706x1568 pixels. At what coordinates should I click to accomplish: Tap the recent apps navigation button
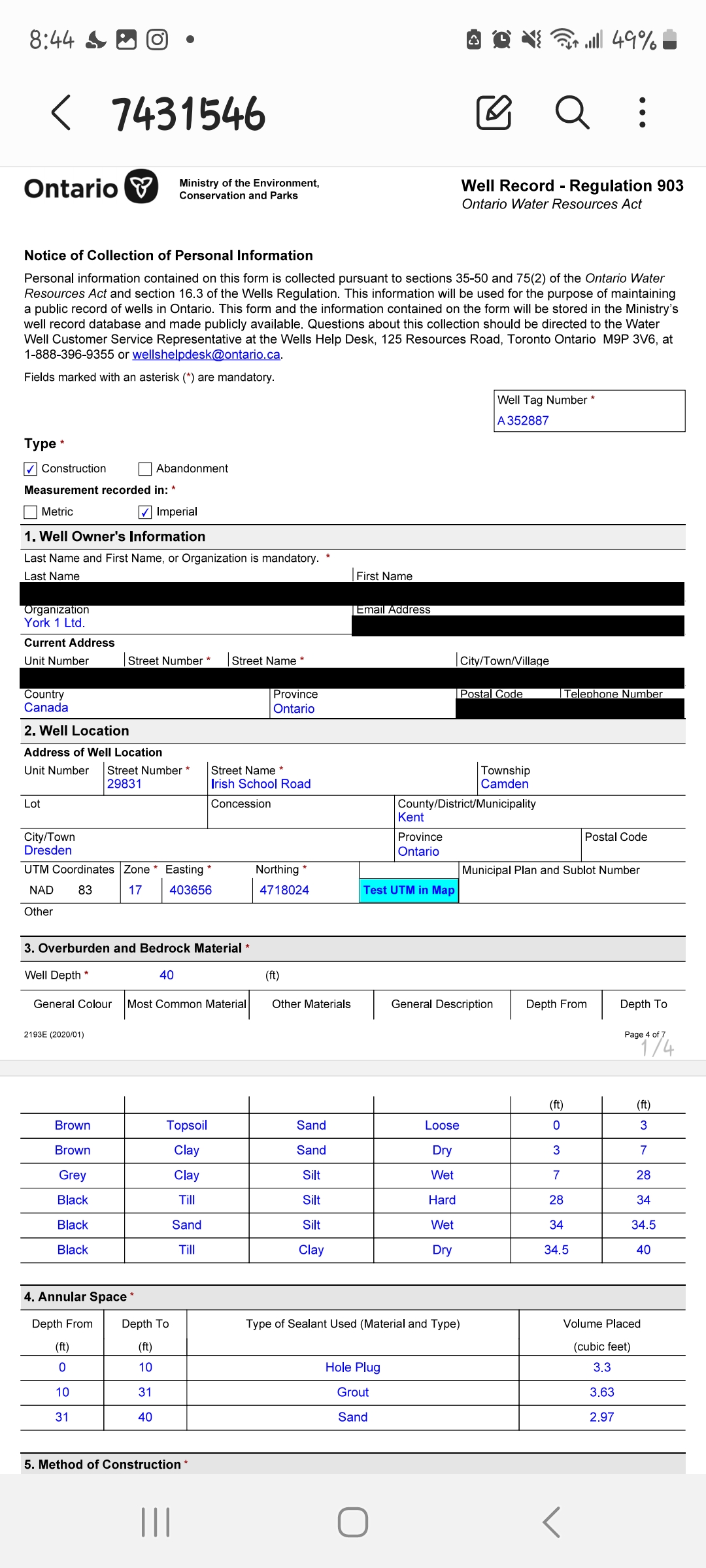tap(156, 1522)
